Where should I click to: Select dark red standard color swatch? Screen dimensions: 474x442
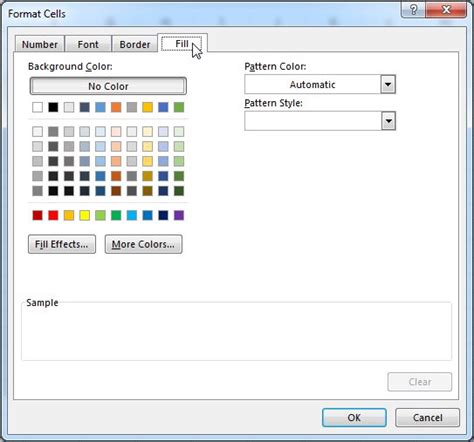pyautogui.click(x=37, y=215)
